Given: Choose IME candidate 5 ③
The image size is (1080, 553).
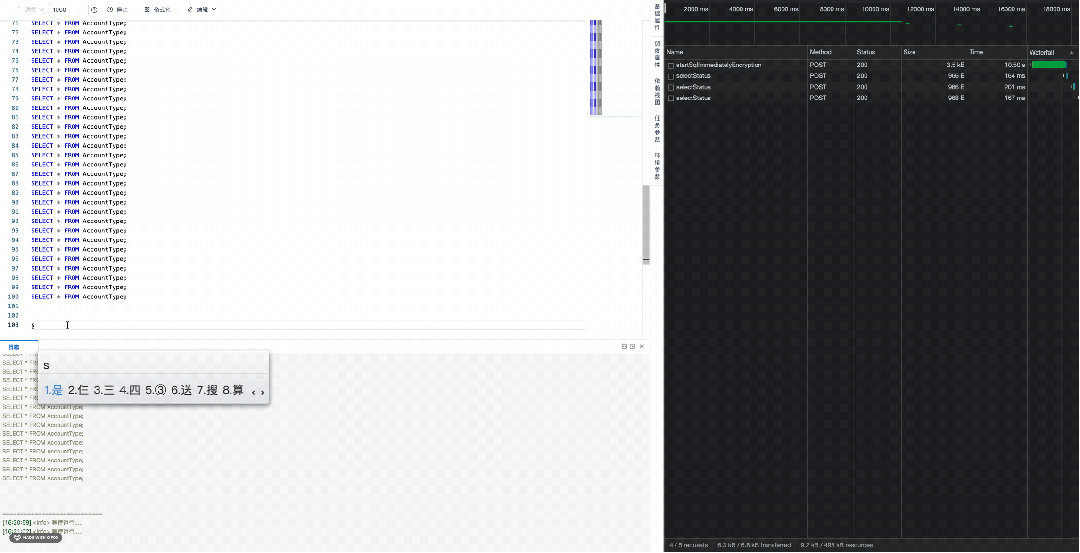Looking at the screenshot, I should [x=156, y=390].
